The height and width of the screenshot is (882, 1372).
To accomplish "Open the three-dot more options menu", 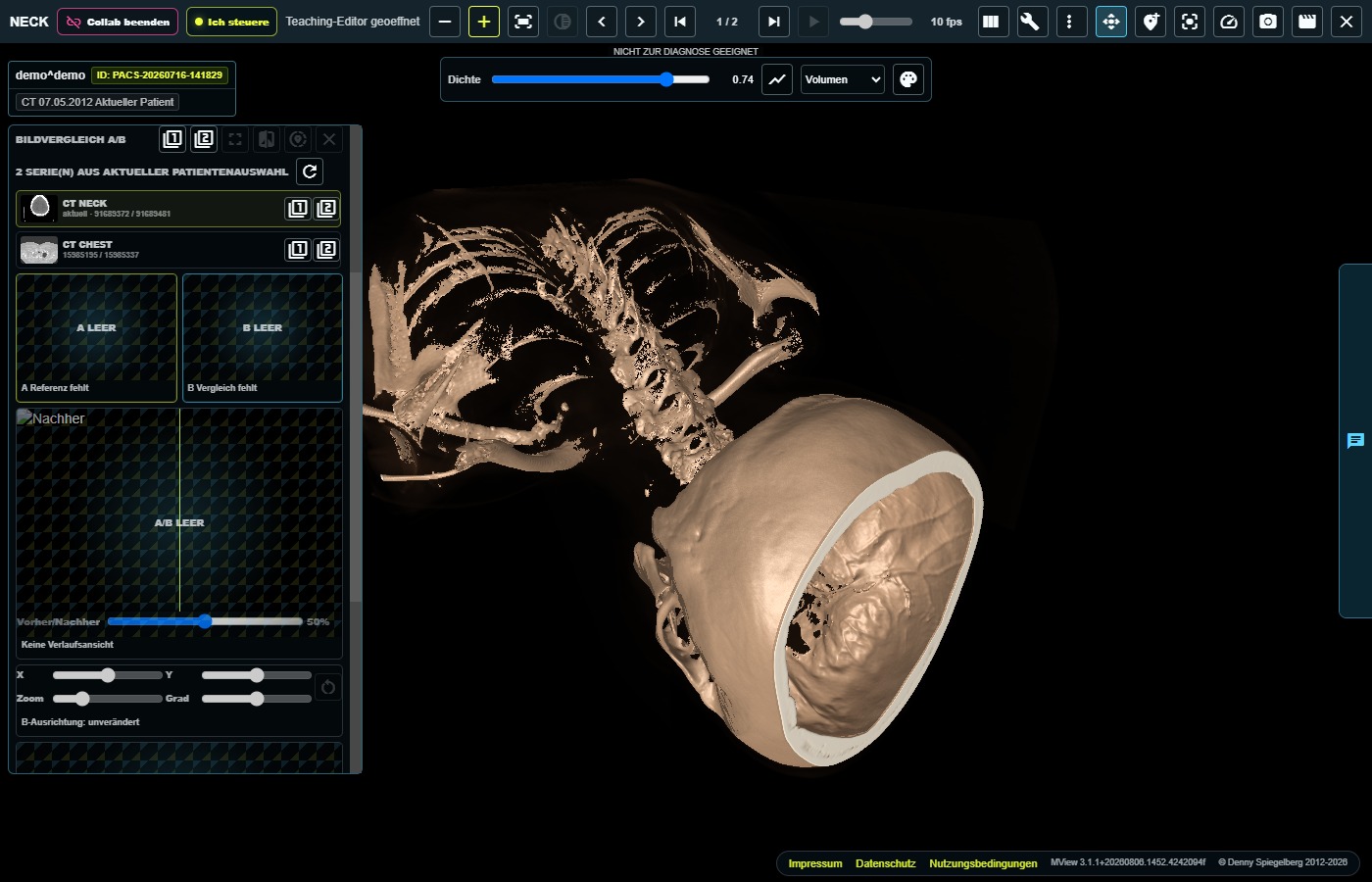I will (1071, 22).
